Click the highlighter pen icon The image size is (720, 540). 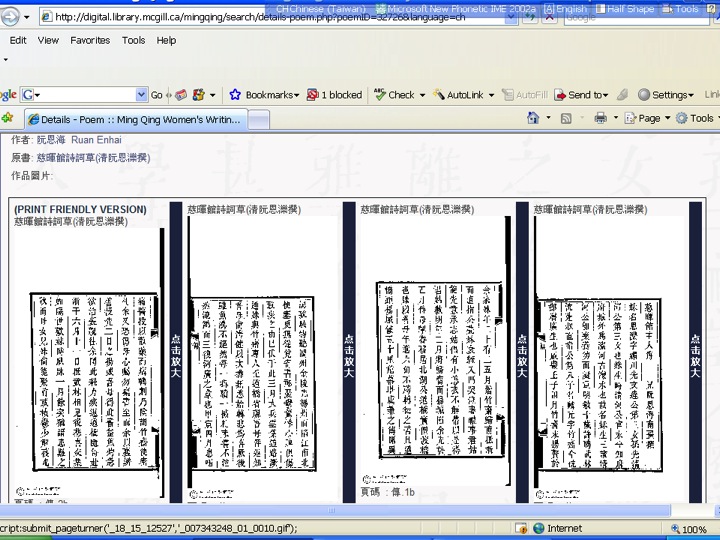pos(622,95)
